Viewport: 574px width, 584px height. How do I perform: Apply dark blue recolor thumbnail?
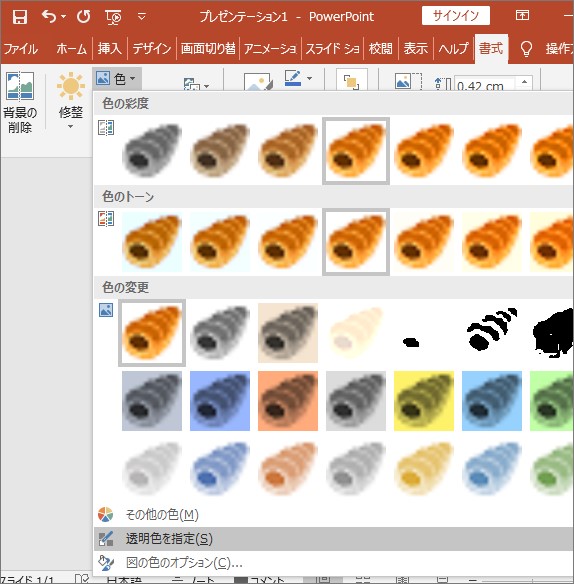click(220, 401)
